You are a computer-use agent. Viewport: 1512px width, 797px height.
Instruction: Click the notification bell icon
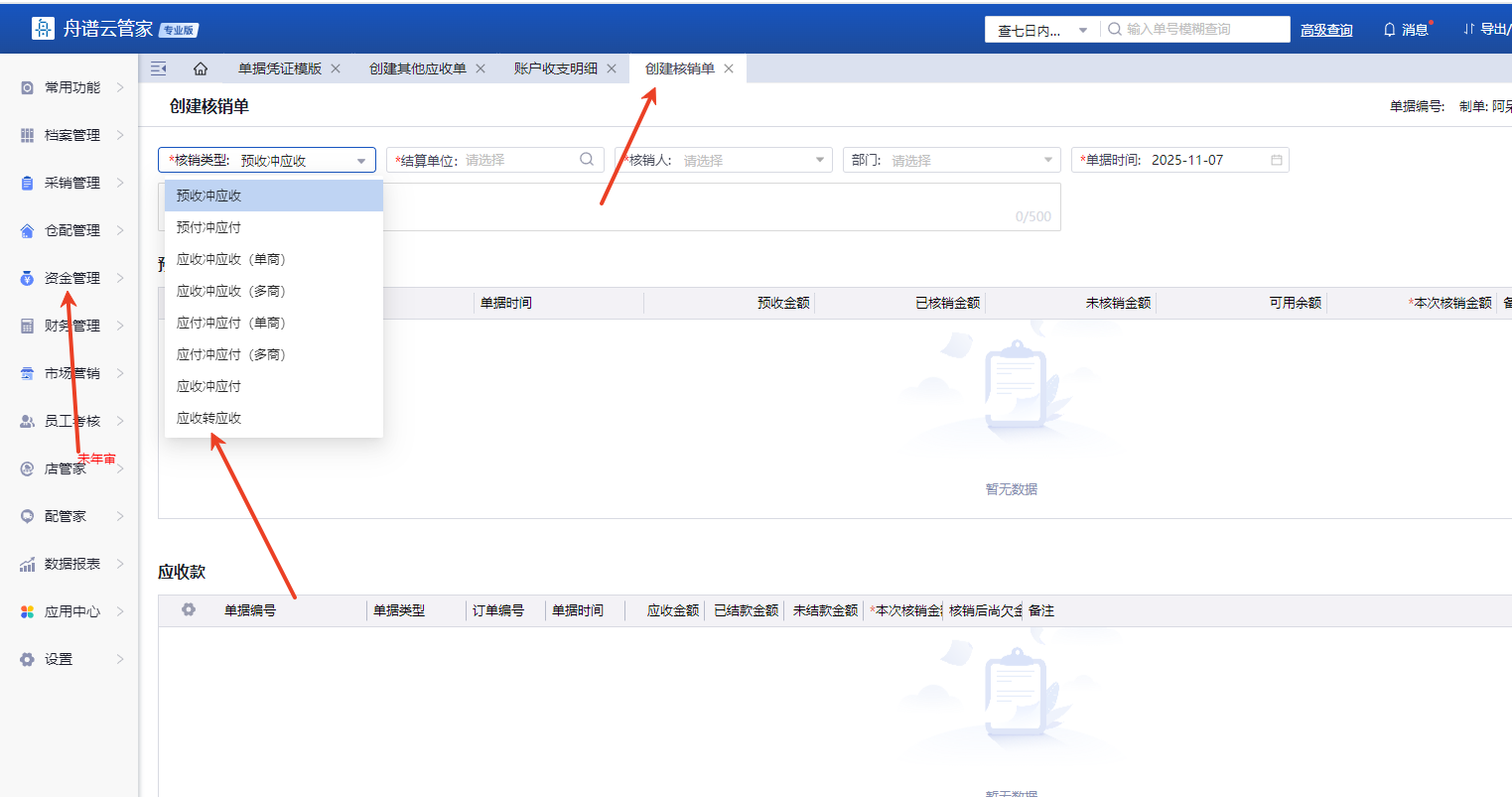[x=1389, y=30]
